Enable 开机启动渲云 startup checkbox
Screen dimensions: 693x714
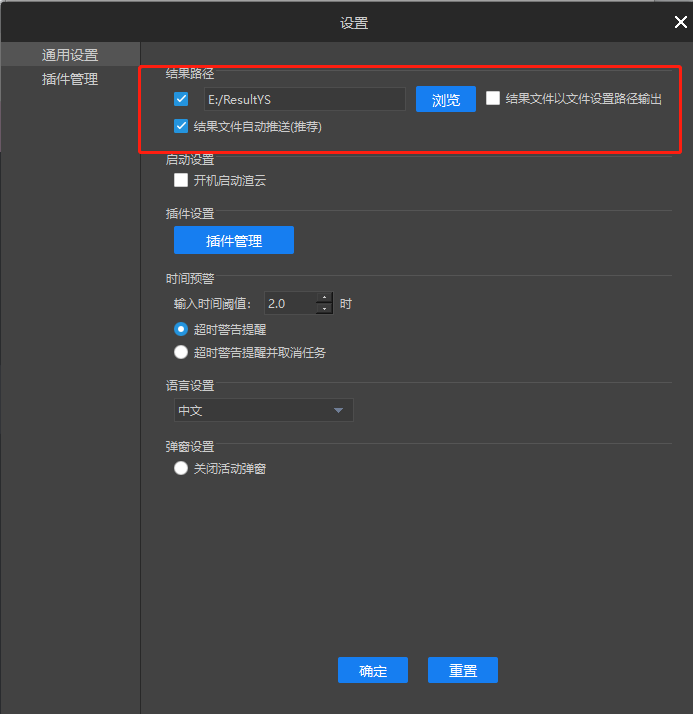pyautogui.click(x=181, y=181)
